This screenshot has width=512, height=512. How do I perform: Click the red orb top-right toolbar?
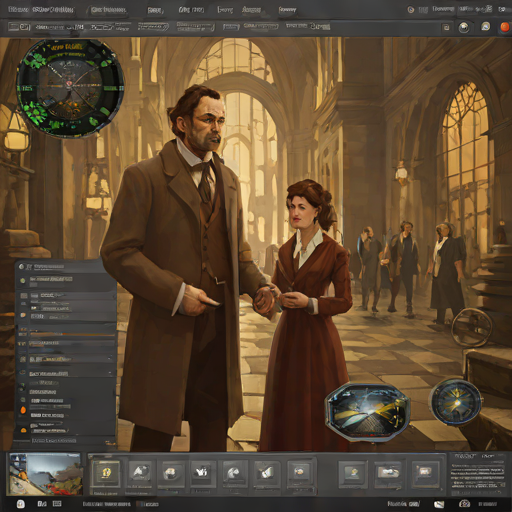pos(505,27)
